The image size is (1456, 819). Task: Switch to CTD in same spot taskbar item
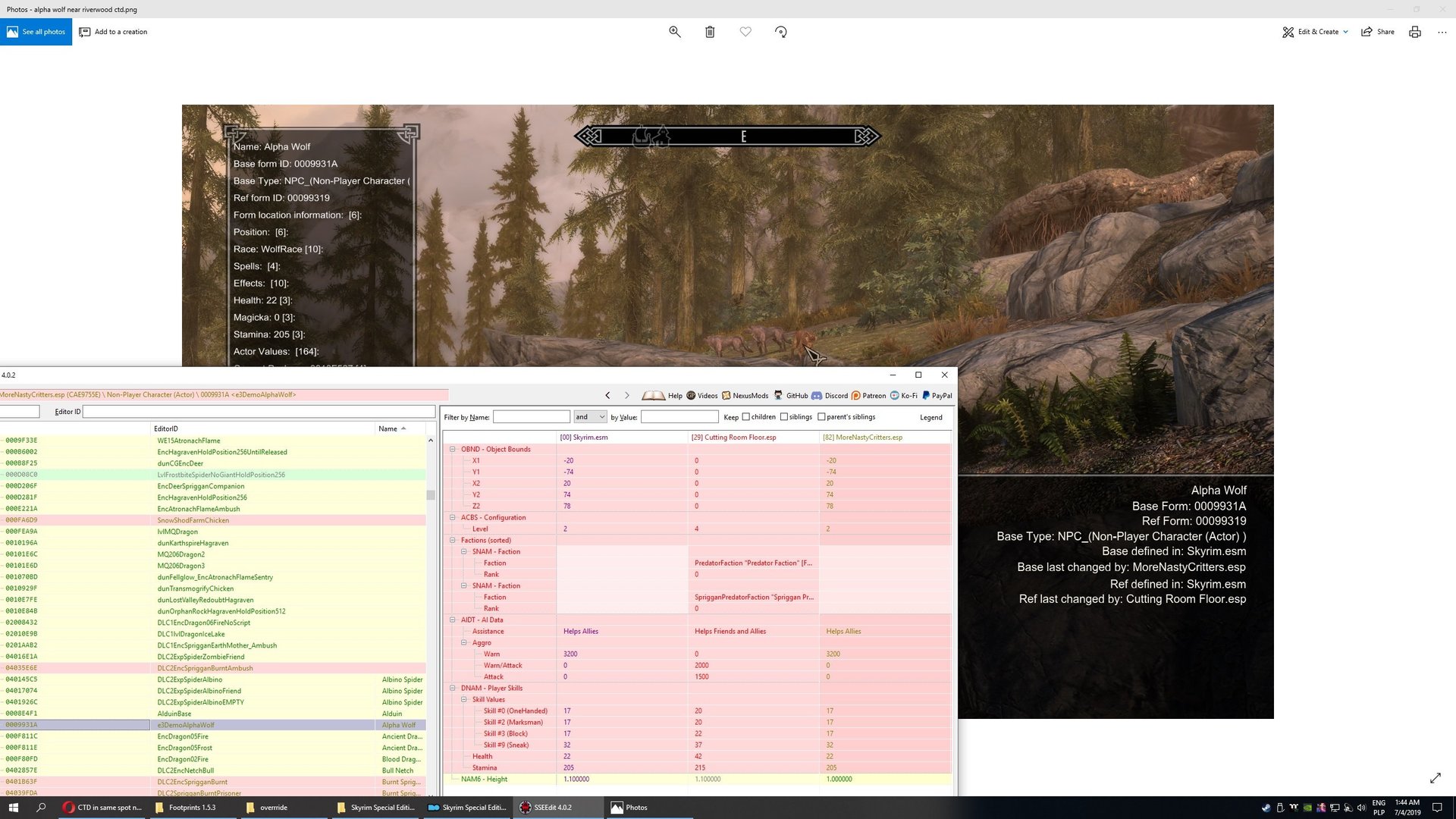(103, 808)
